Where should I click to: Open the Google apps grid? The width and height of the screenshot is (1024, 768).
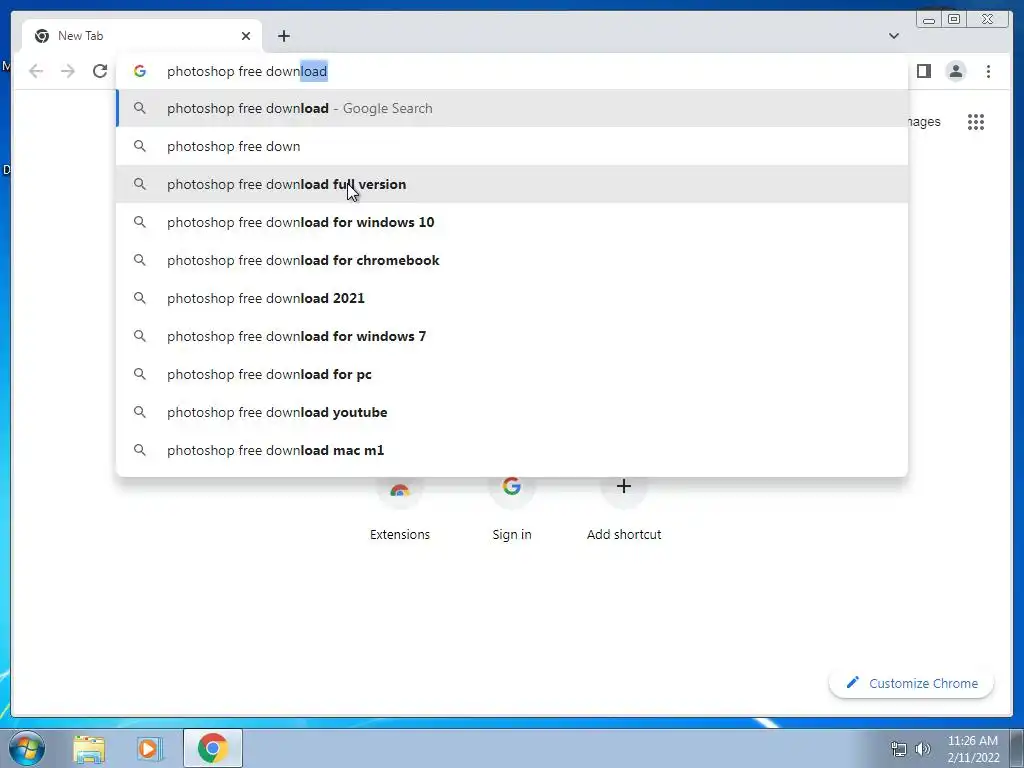click(x=976, y=122)
